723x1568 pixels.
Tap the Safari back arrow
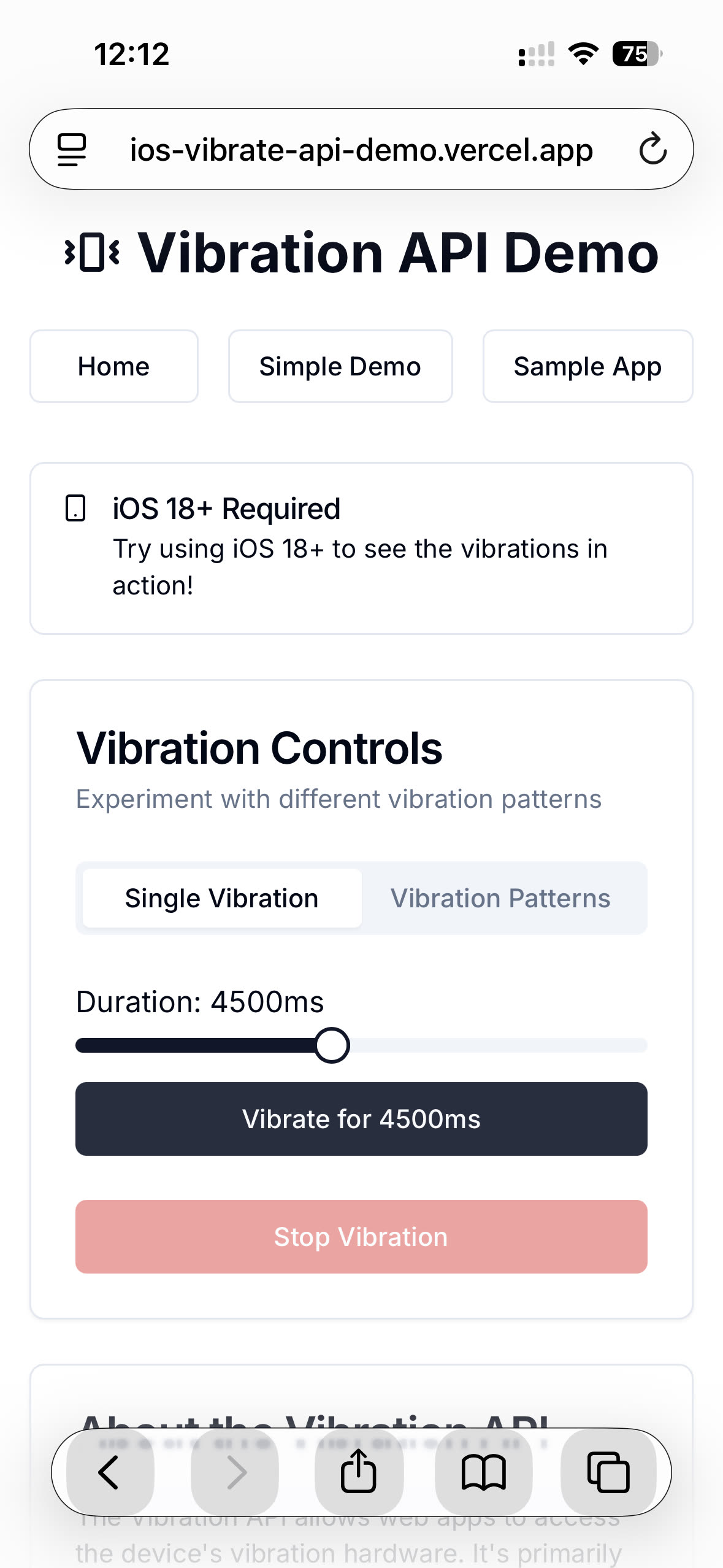click(109, 1472)
